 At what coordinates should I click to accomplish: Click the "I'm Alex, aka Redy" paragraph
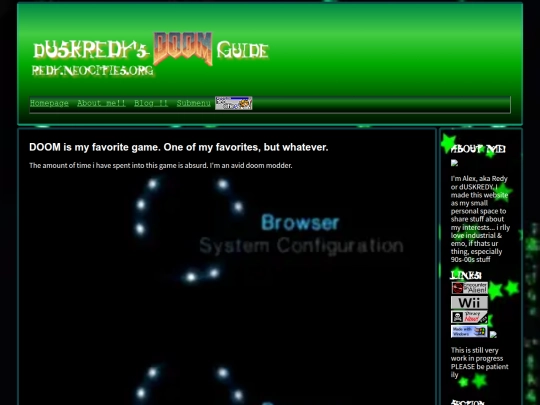click(x=480, y=219)
